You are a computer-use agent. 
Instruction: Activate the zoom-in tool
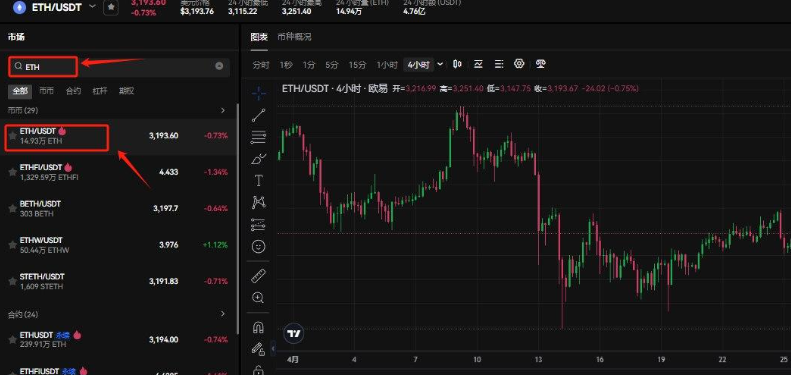pos(259,298)
